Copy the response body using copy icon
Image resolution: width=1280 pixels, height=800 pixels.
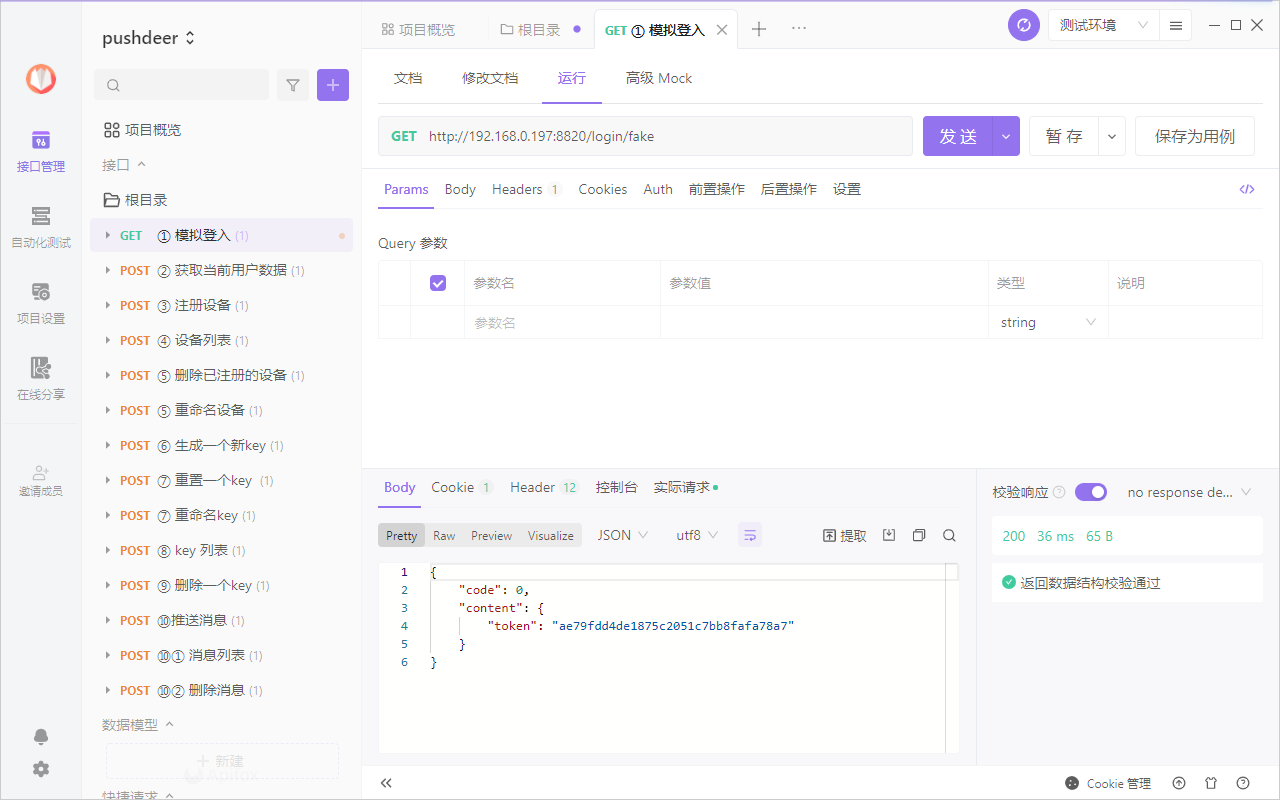tap(919, 535)
